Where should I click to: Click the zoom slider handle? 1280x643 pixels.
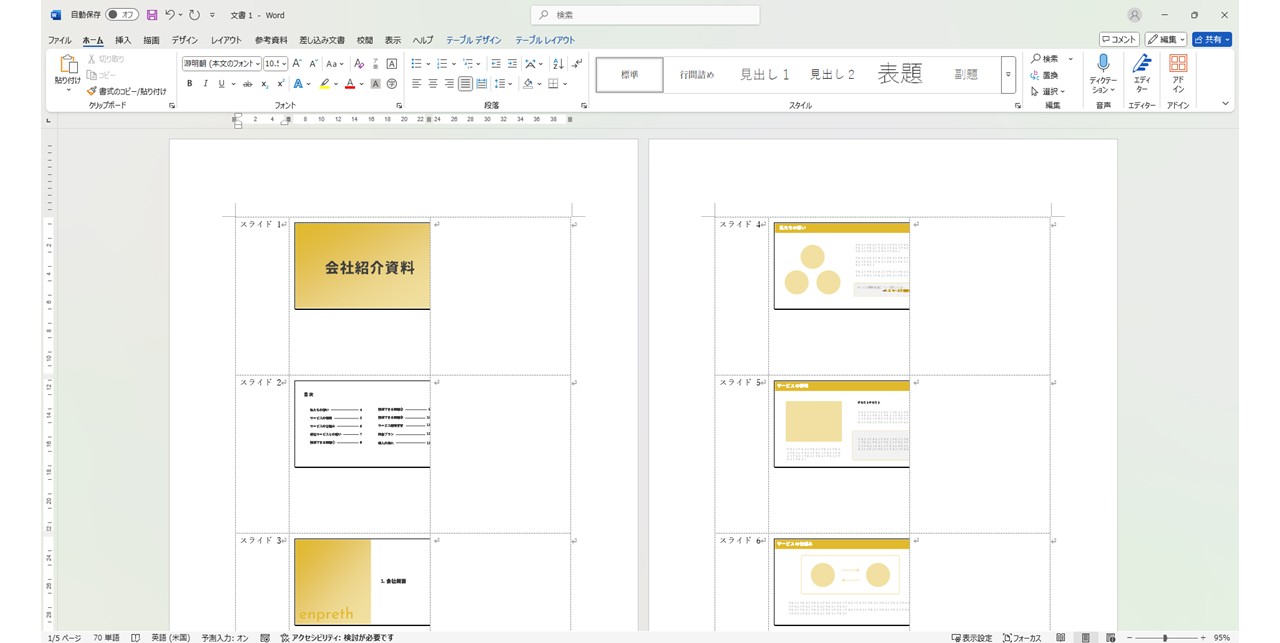pyautogui.click(x=1164, y=637)
